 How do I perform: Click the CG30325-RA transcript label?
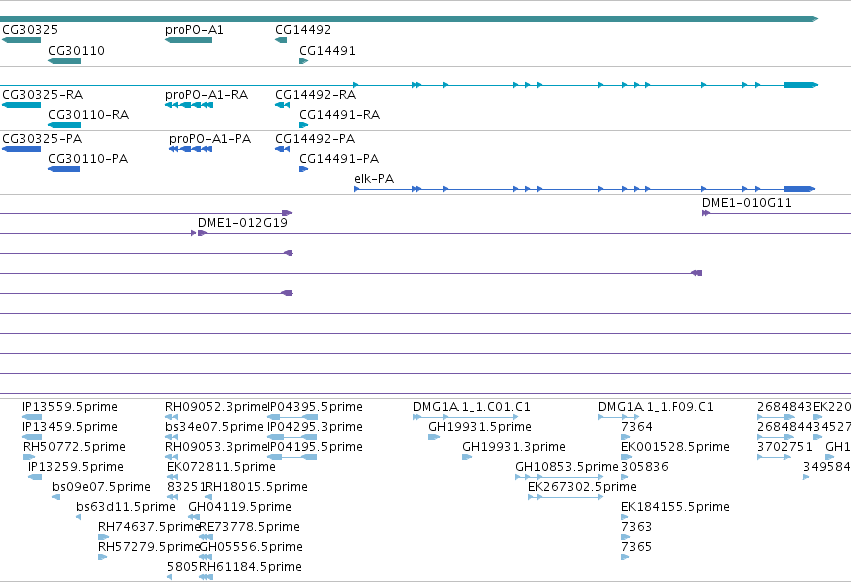point(43,95)
